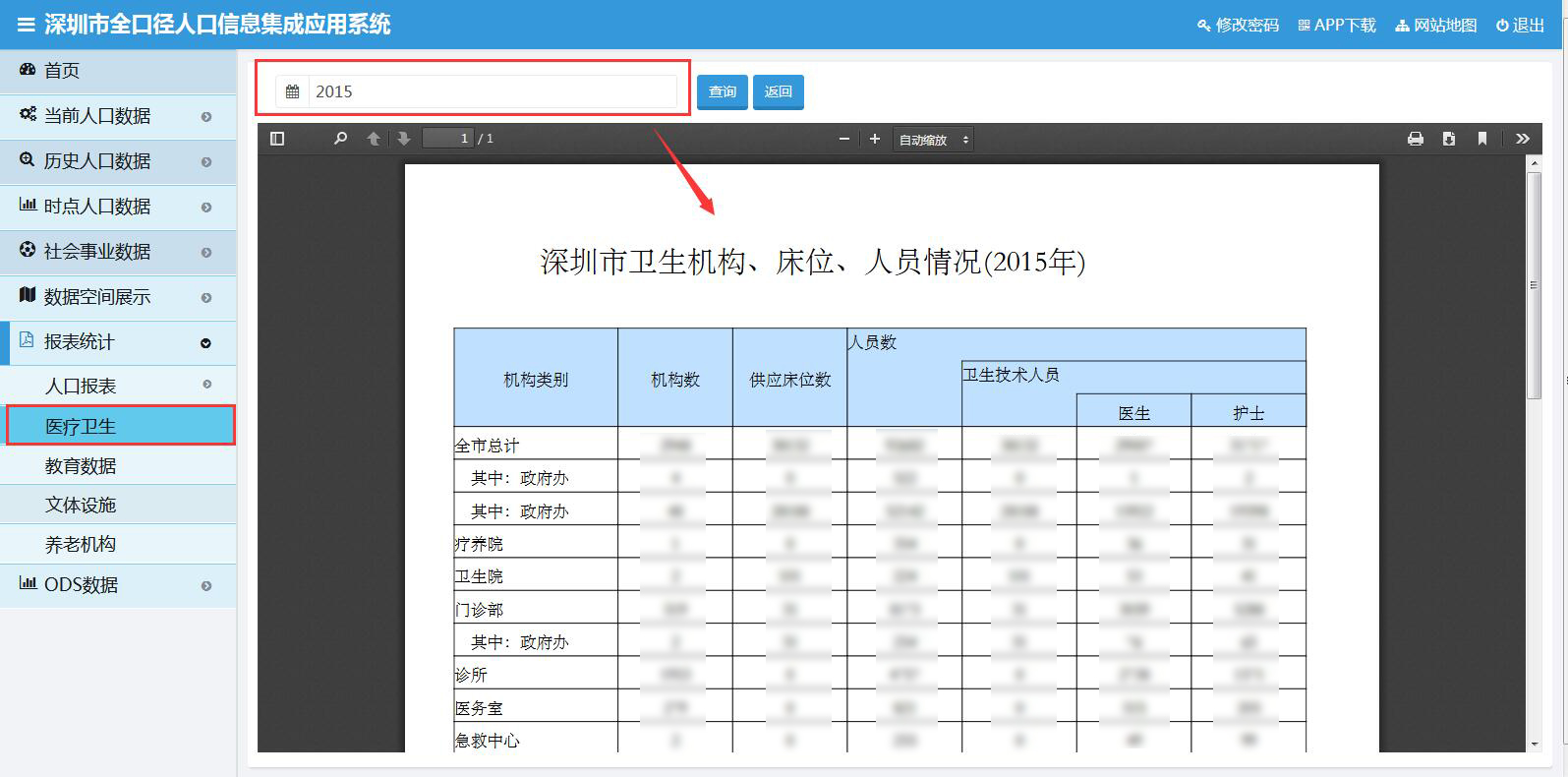Screen dimensions: 1568x777
Task: Open 自动缩放 zoom dropdown
Action: 933,140
